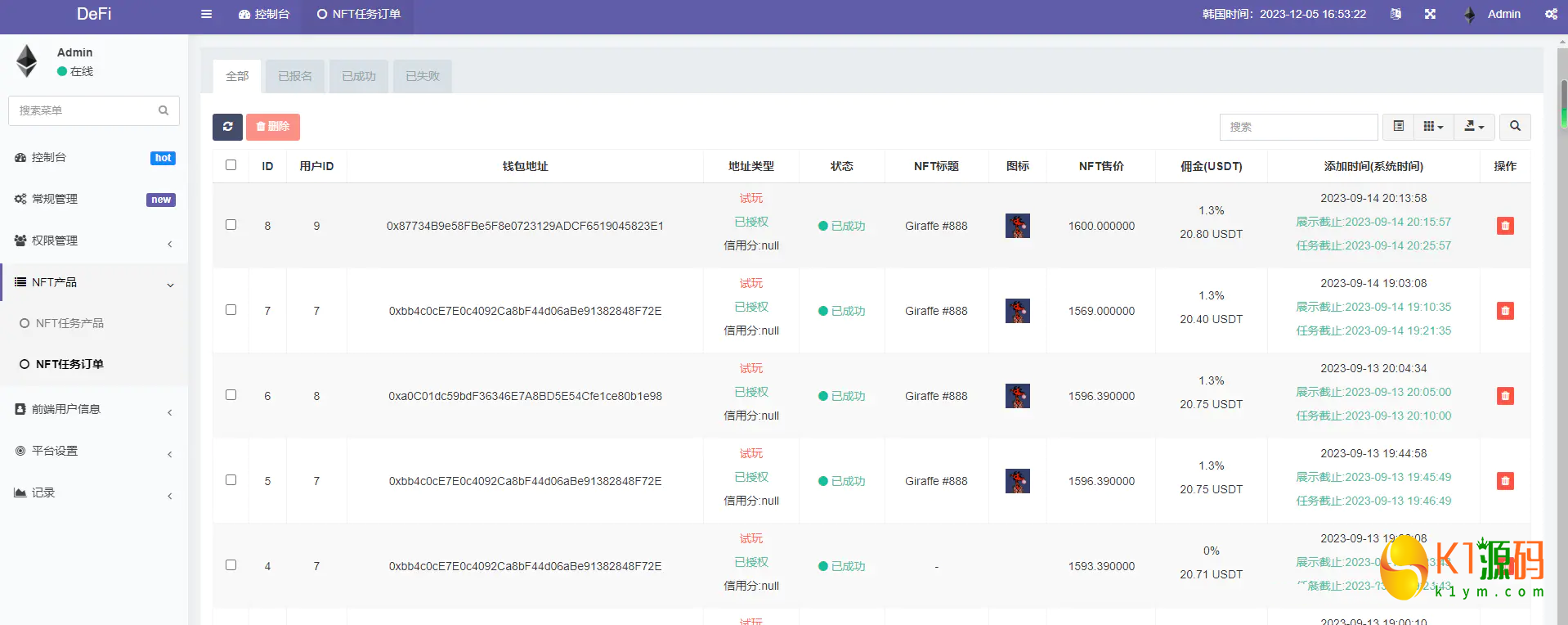Open the export data dropdown
This screenshot has height=625, width=1568.
coord(1475,127)
